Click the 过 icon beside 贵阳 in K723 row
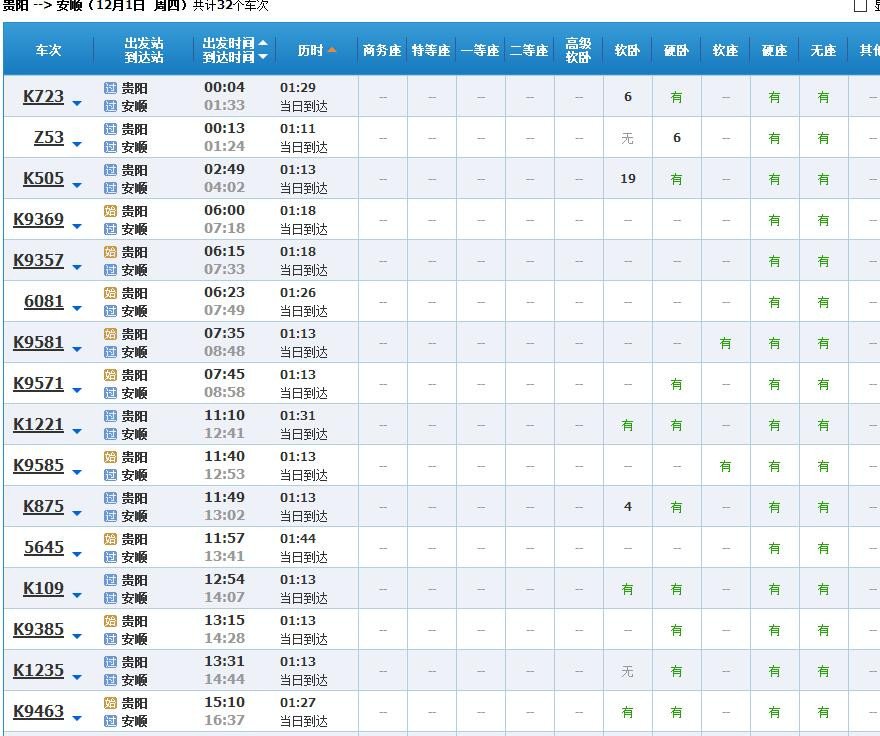The width and height of the screenshot is (880, 736). 110,89
